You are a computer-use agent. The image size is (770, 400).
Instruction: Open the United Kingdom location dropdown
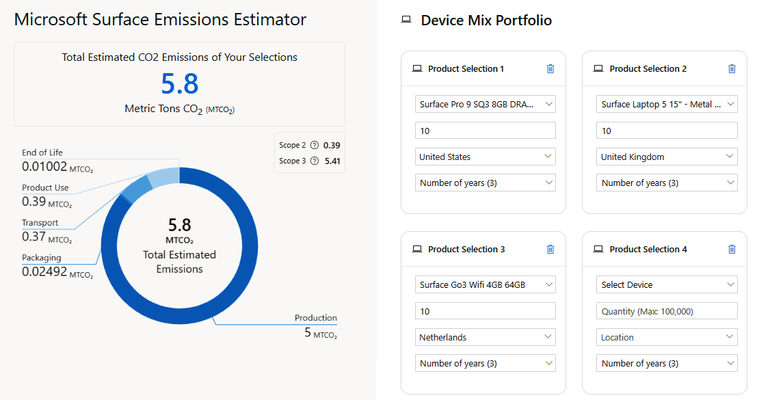coord(667,157)
